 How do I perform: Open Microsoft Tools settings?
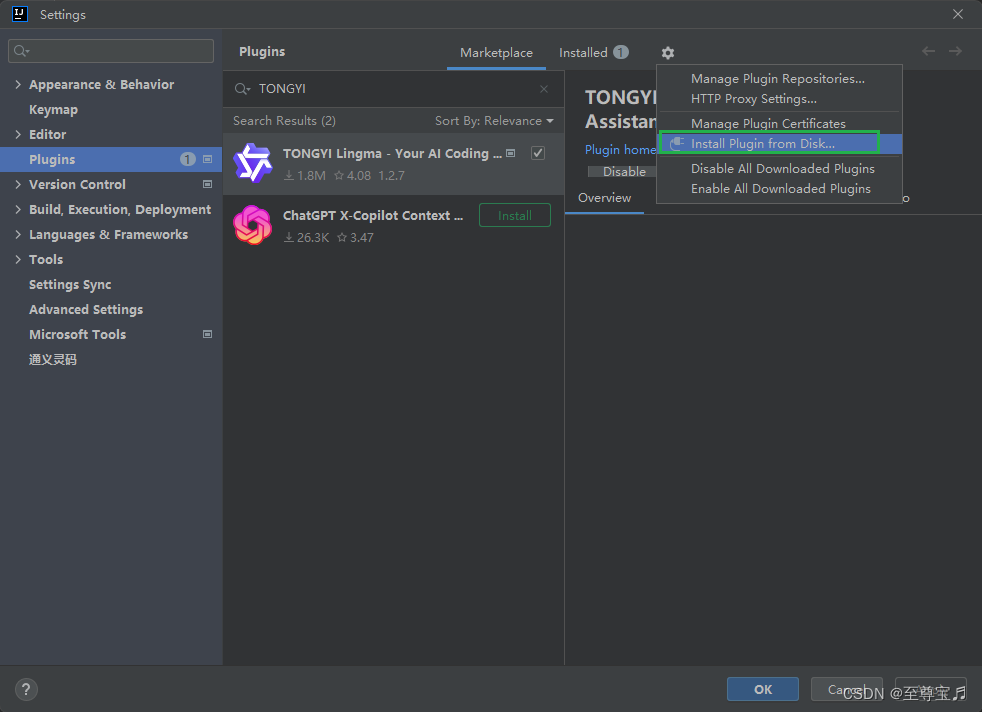78,334
